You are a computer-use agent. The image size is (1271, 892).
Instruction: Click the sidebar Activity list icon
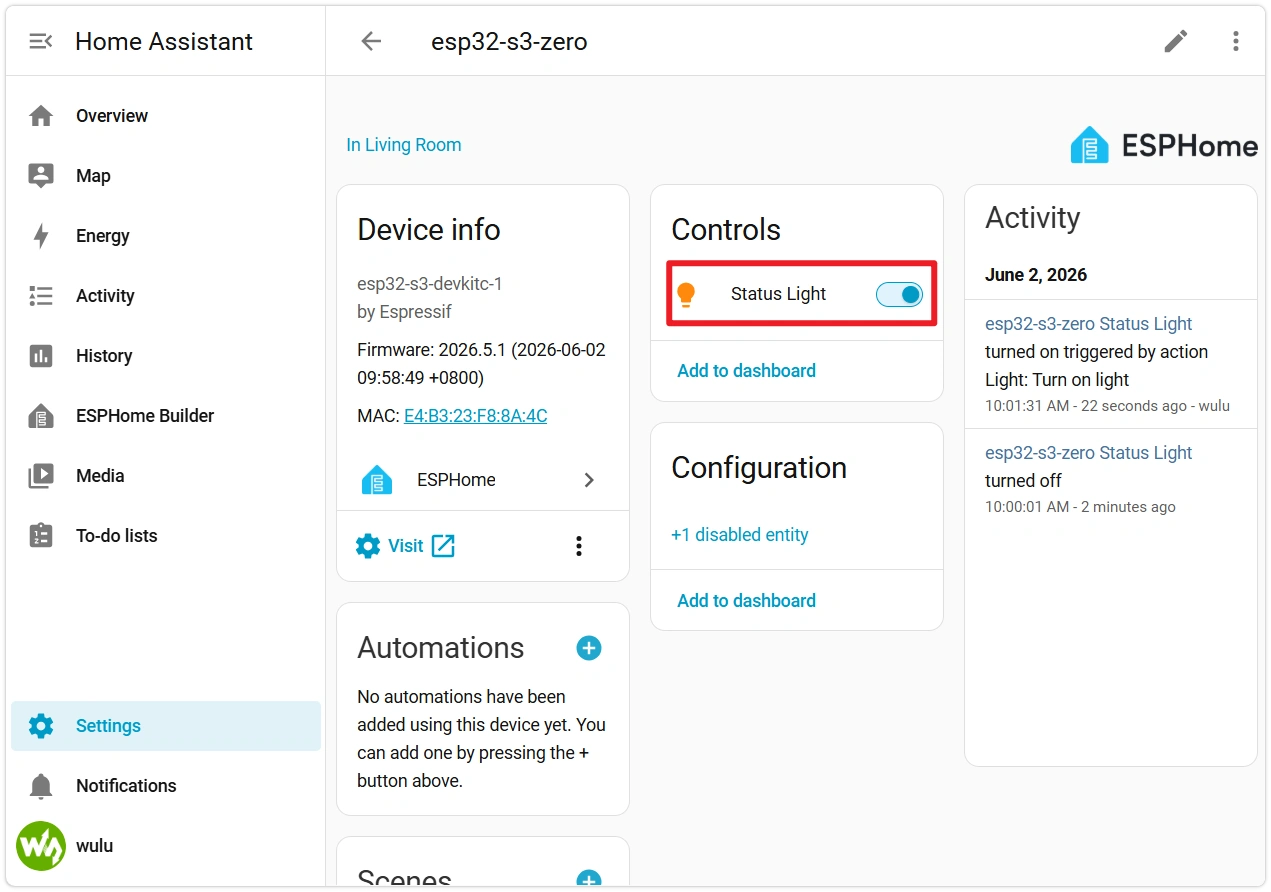click(41, 296)
